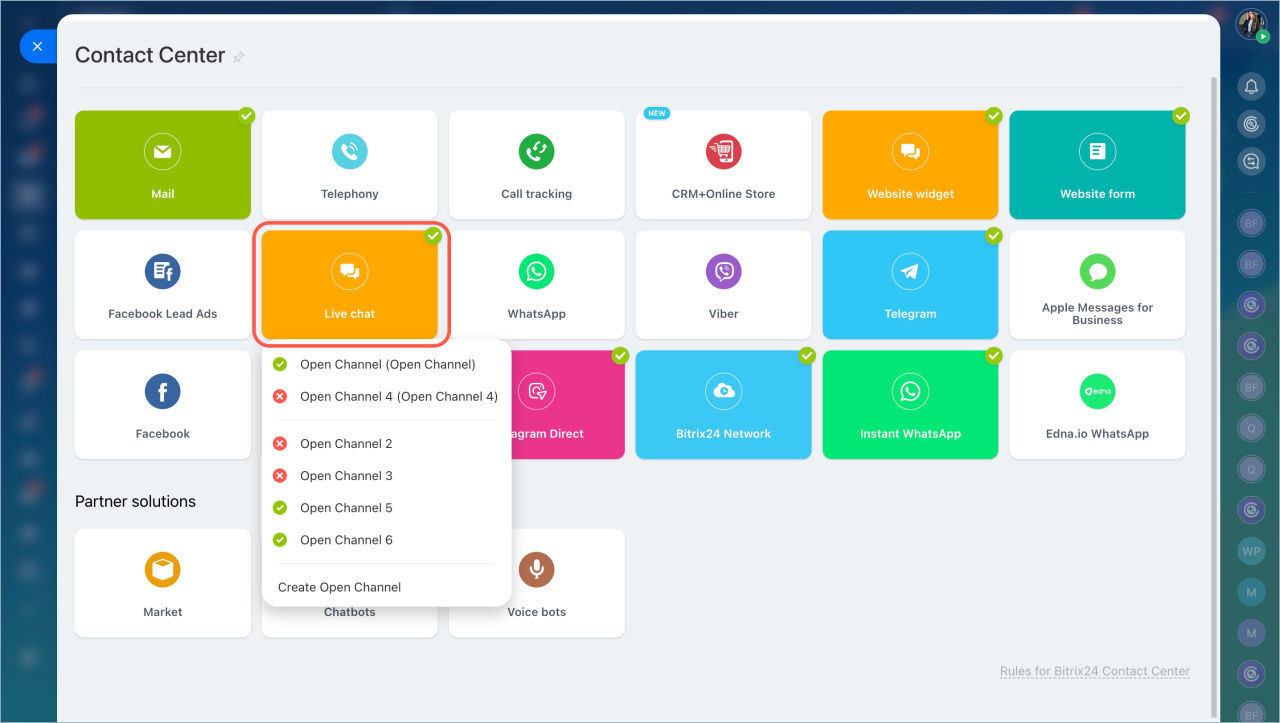Open the Instagram Direct tile
This screenshot has width=1280, height=723.
coord(568,405)
